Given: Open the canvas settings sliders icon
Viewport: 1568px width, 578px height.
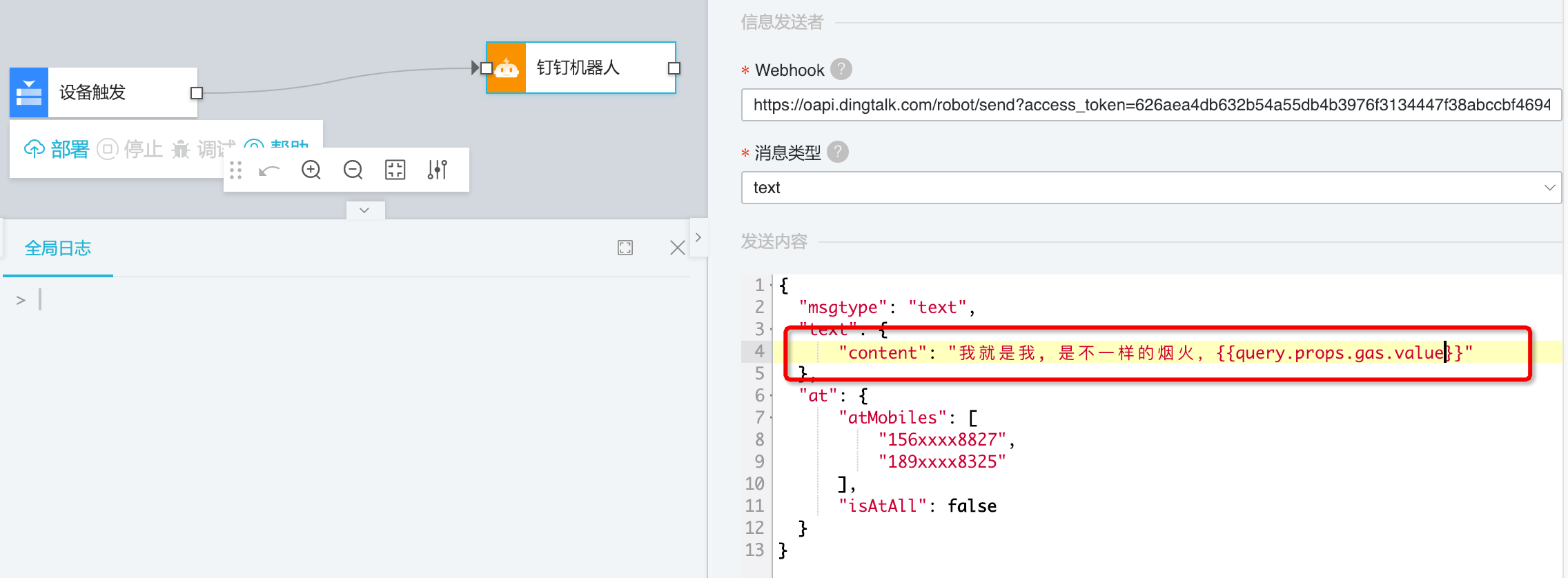Looking at the screenshot, I should [437, 170].
